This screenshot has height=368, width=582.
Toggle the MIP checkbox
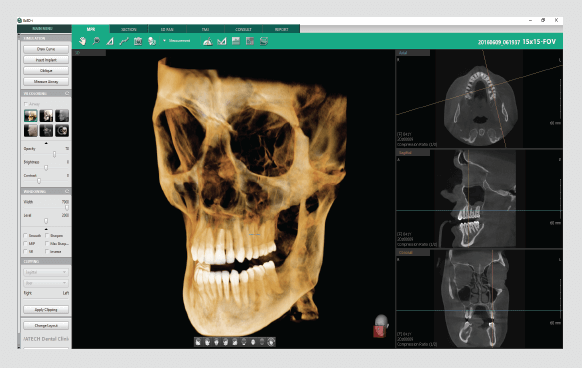click(x=26, y=244)
